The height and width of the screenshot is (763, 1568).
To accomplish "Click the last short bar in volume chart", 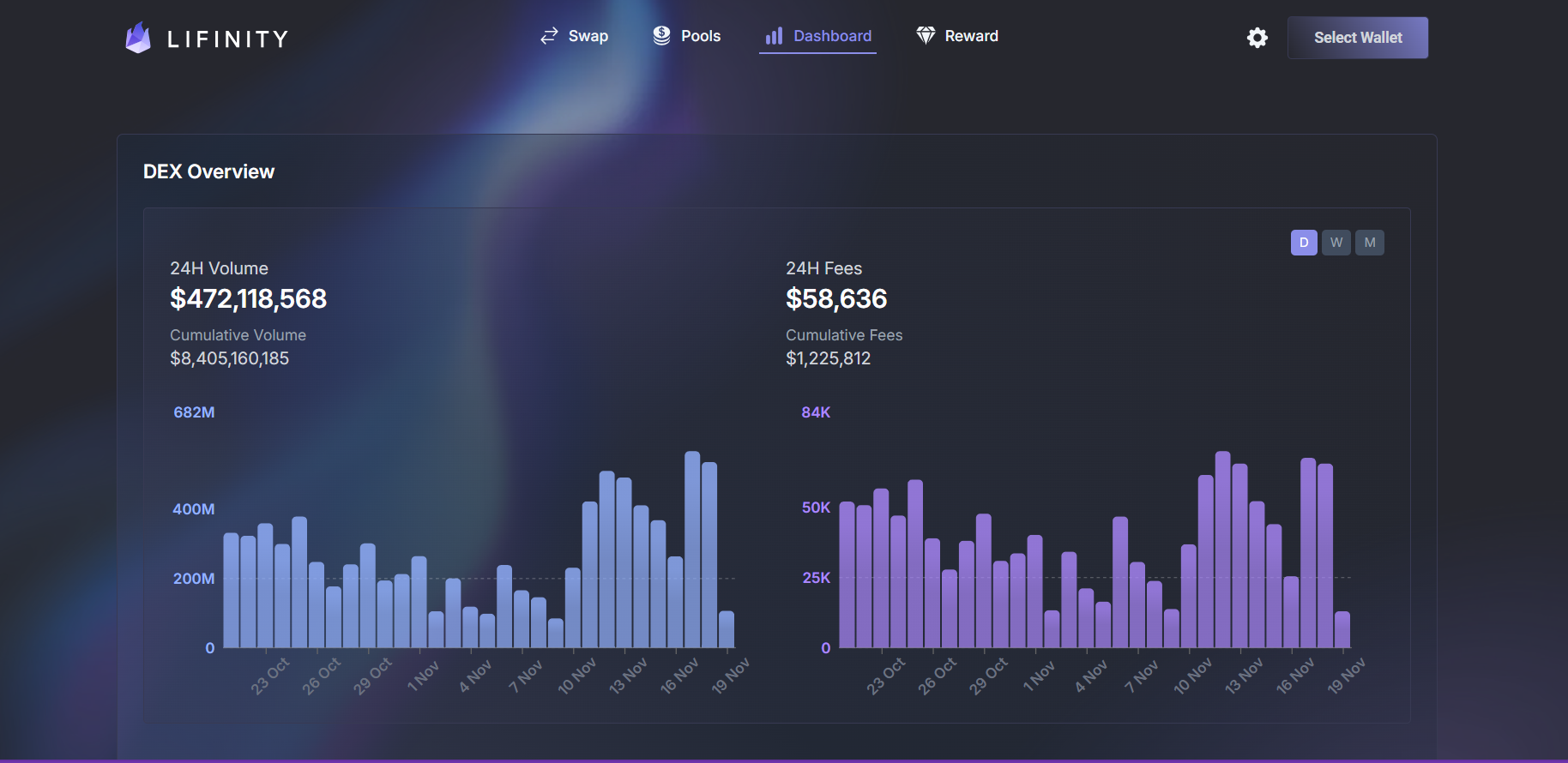I will [x=727, y=629].
